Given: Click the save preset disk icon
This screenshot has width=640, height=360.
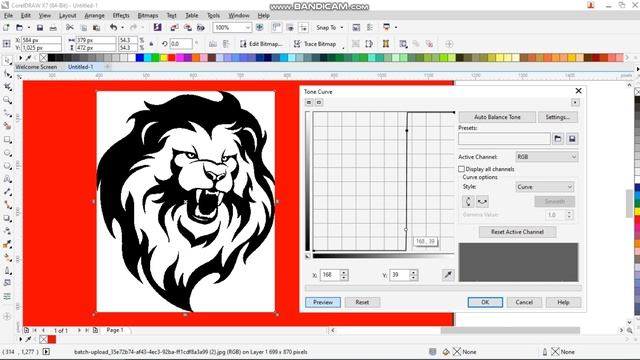Looking at the screenshot, I should 572,139.
